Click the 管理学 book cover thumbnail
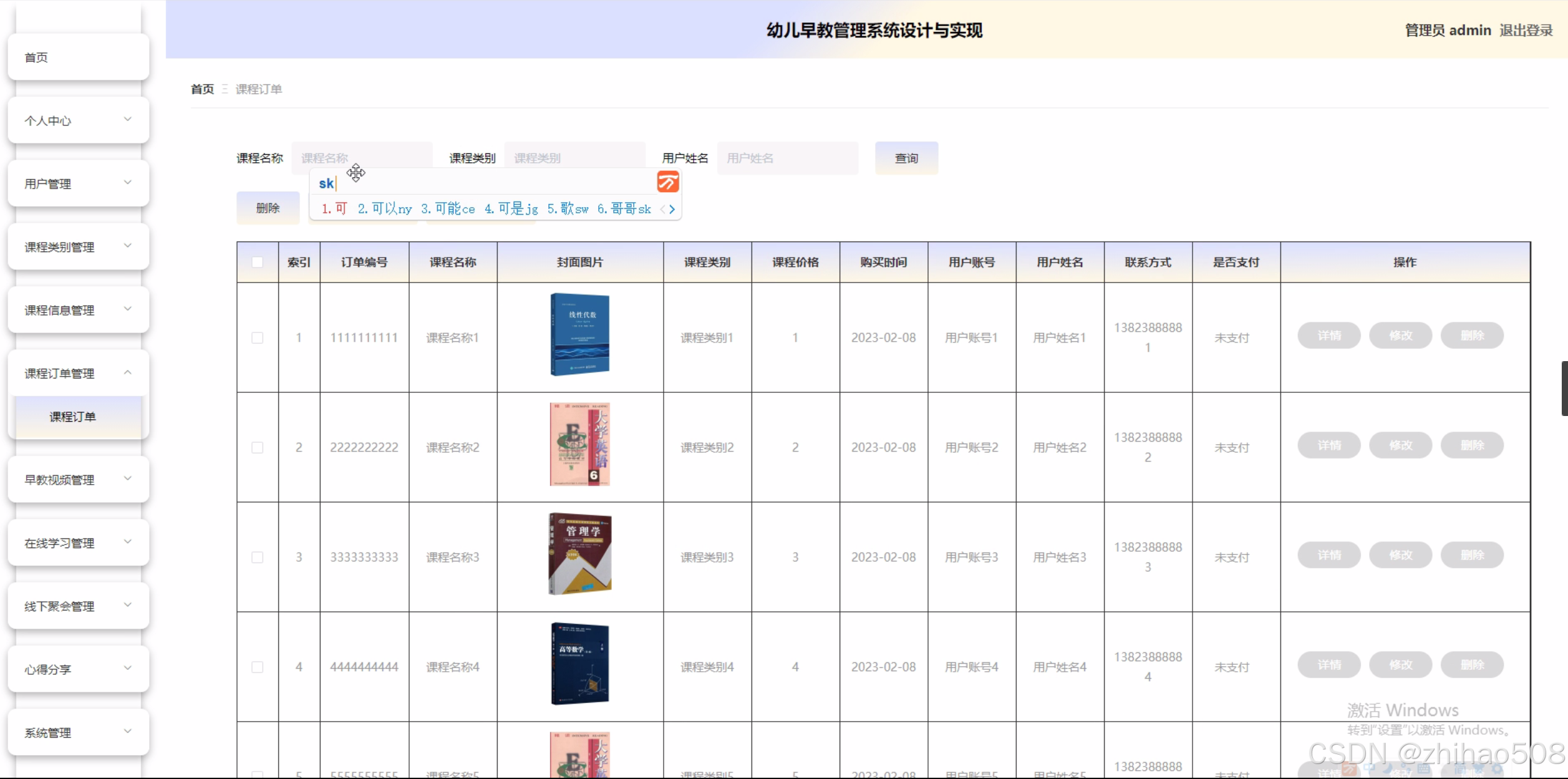Image resolution: width=1568 pixels, height=779 pixels. (x=579, y=554)
